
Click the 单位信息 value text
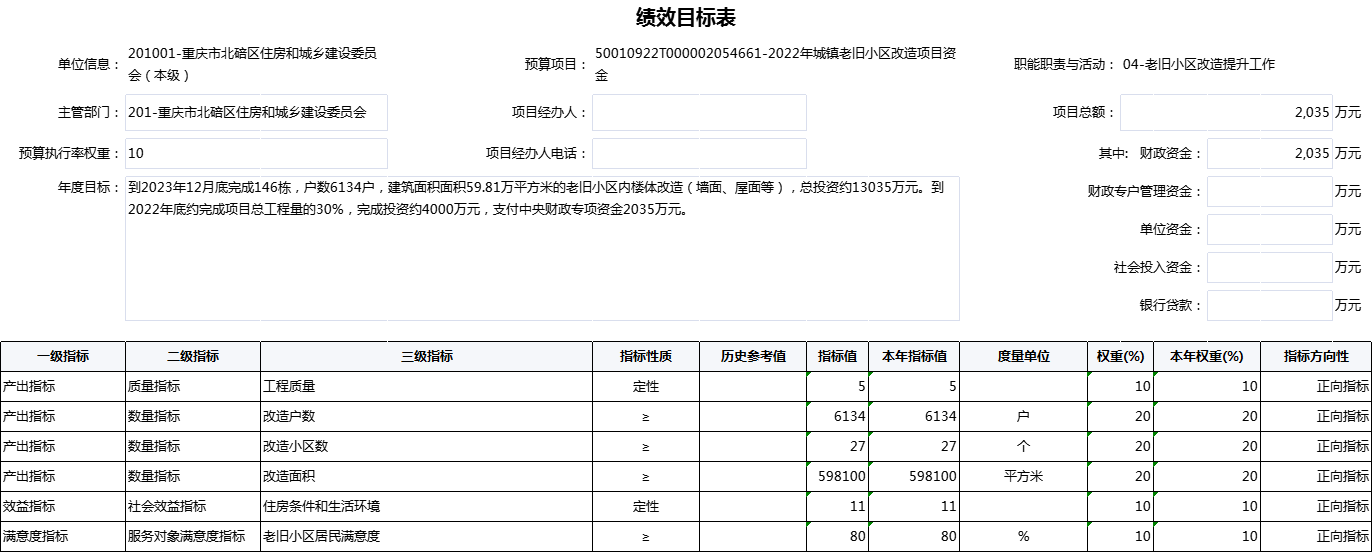(x=253, y=64)
